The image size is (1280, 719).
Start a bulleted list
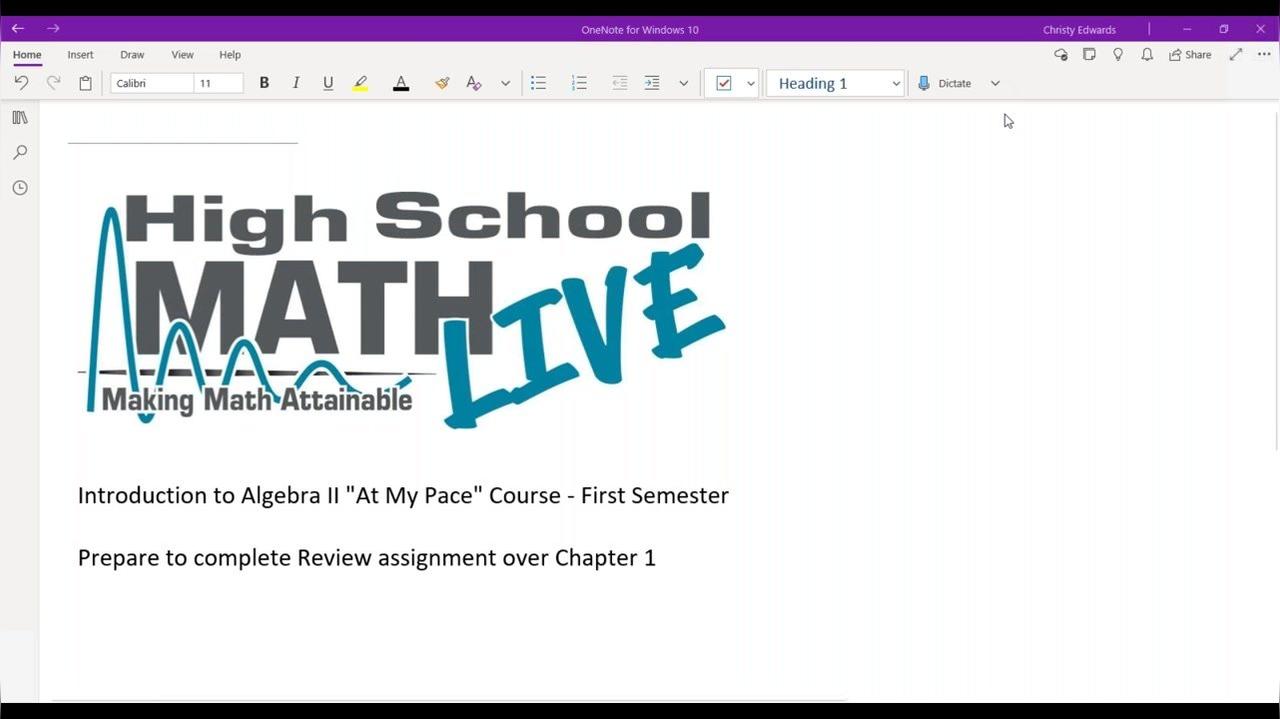coord(538,83)
